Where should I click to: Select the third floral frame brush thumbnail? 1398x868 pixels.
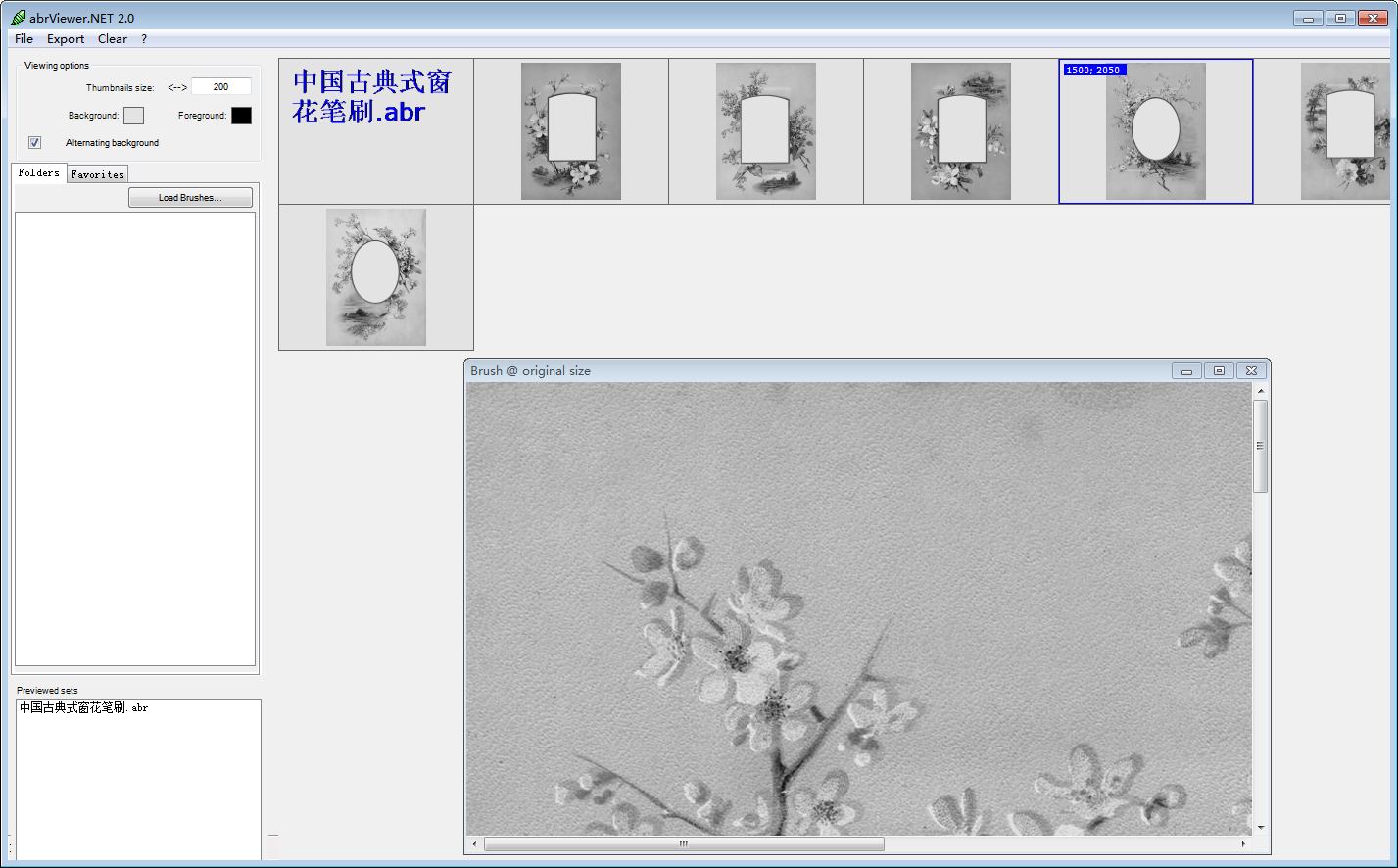click(961, 131)
